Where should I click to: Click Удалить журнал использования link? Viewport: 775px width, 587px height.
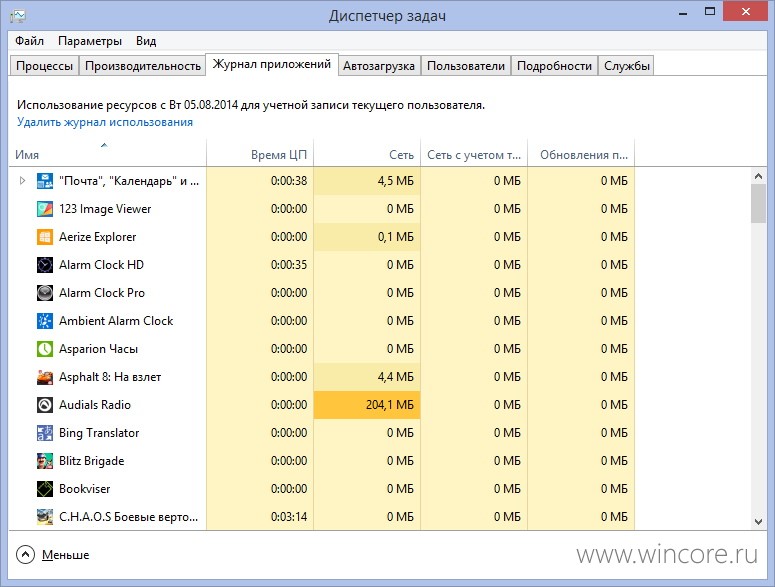105,122
